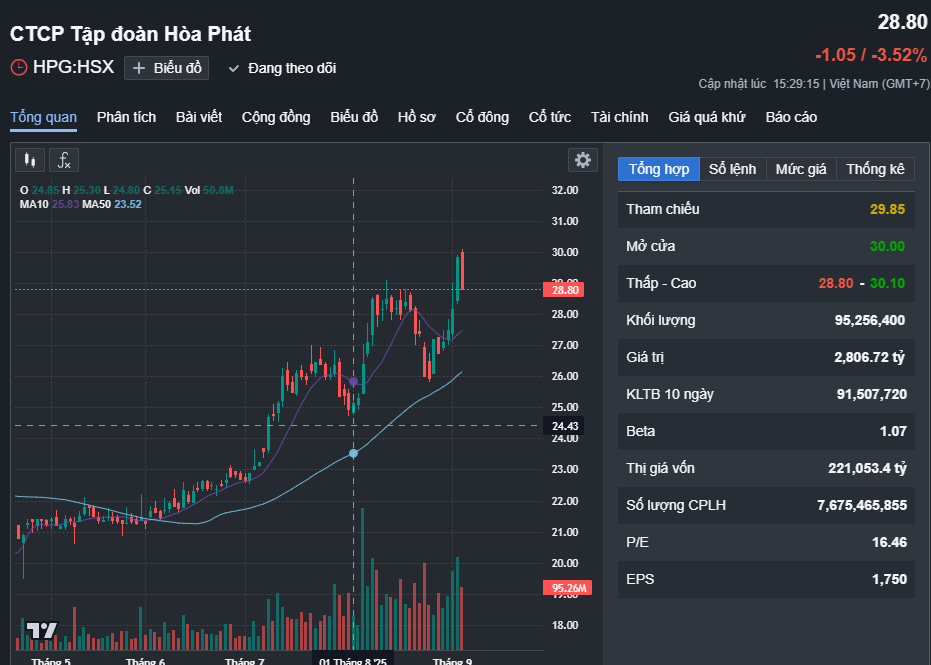Click the 01 Tháng 8 '25 date marker
This screenshot has height=665, width=931.
tap(353, 661)
